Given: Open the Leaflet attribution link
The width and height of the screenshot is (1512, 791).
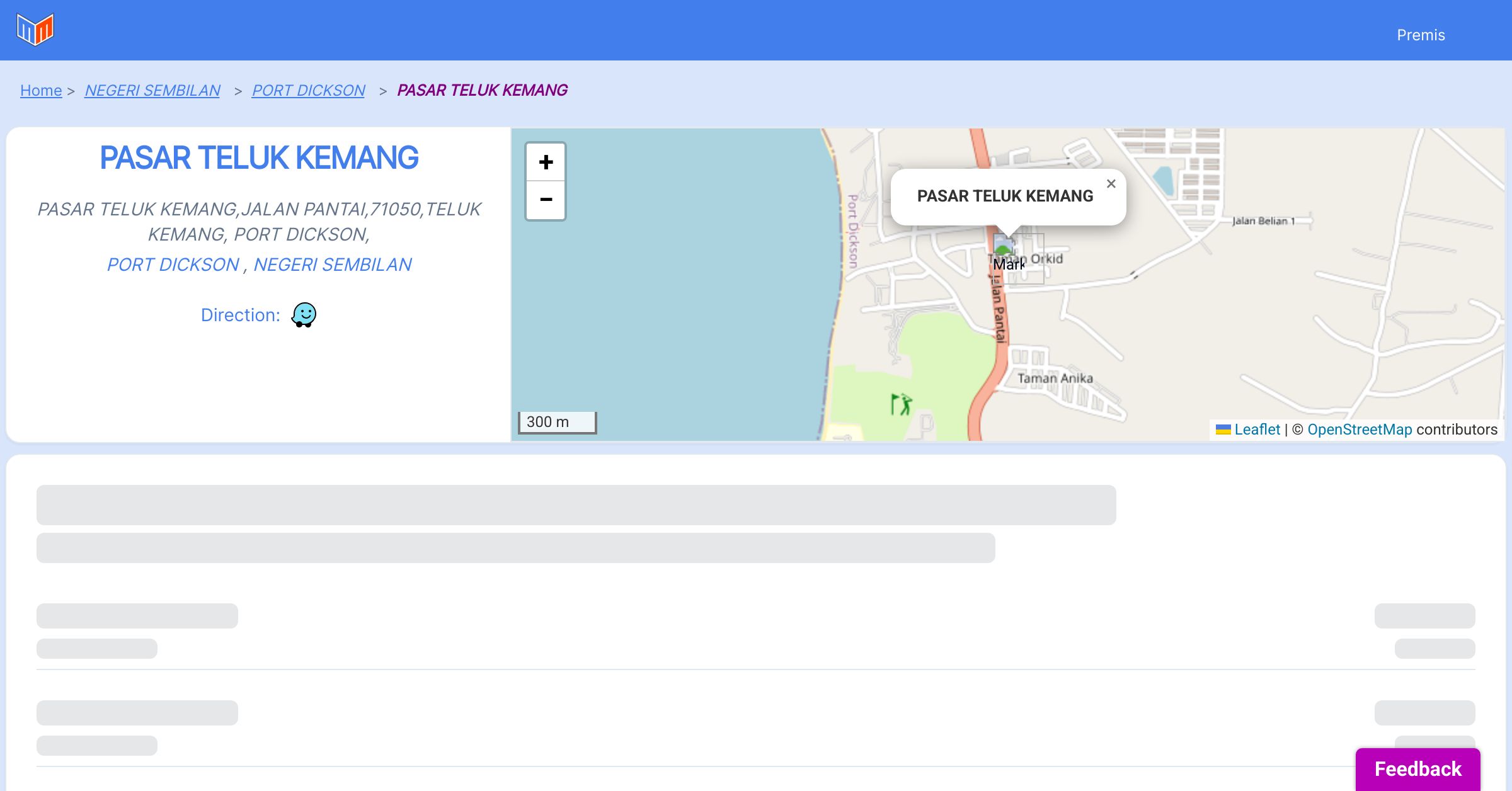Looking at the screenshot, I should coord(1257,430).
